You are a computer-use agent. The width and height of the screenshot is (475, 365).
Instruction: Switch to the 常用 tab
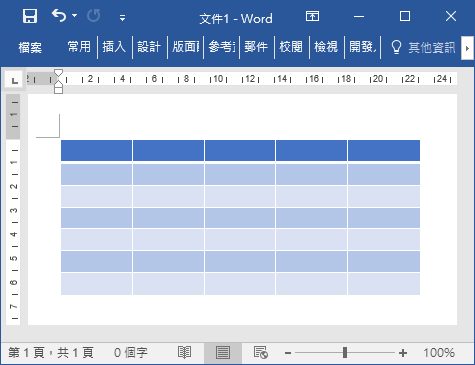tap(79, 47)
